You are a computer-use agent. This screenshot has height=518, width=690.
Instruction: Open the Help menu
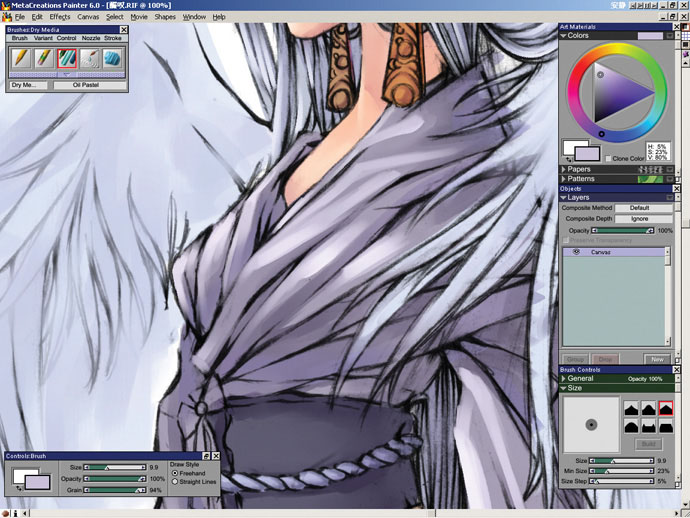(x=219, y=17)
